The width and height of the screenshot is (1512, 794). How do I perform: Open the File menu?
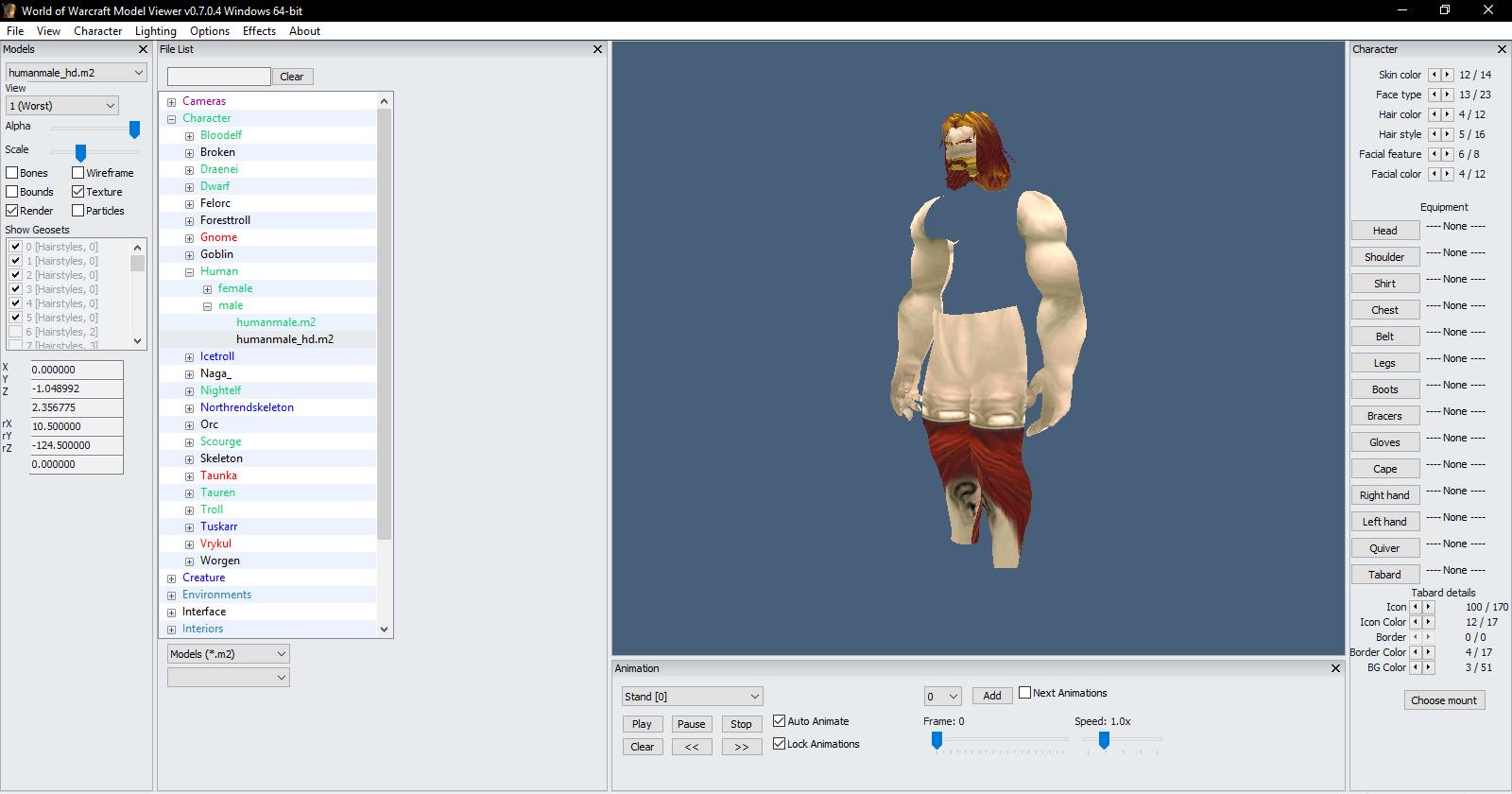pos(15,31)
